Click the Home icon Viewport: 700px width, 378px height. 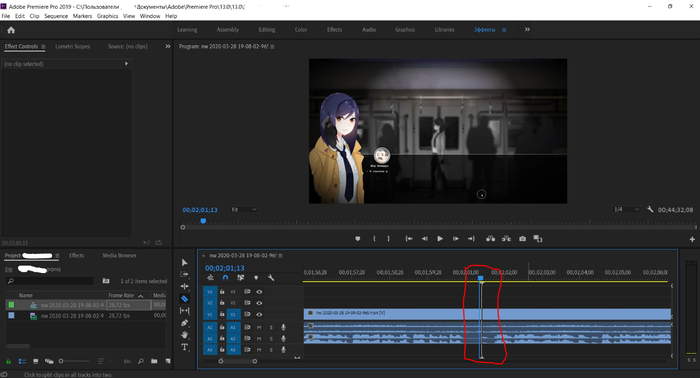11,30
